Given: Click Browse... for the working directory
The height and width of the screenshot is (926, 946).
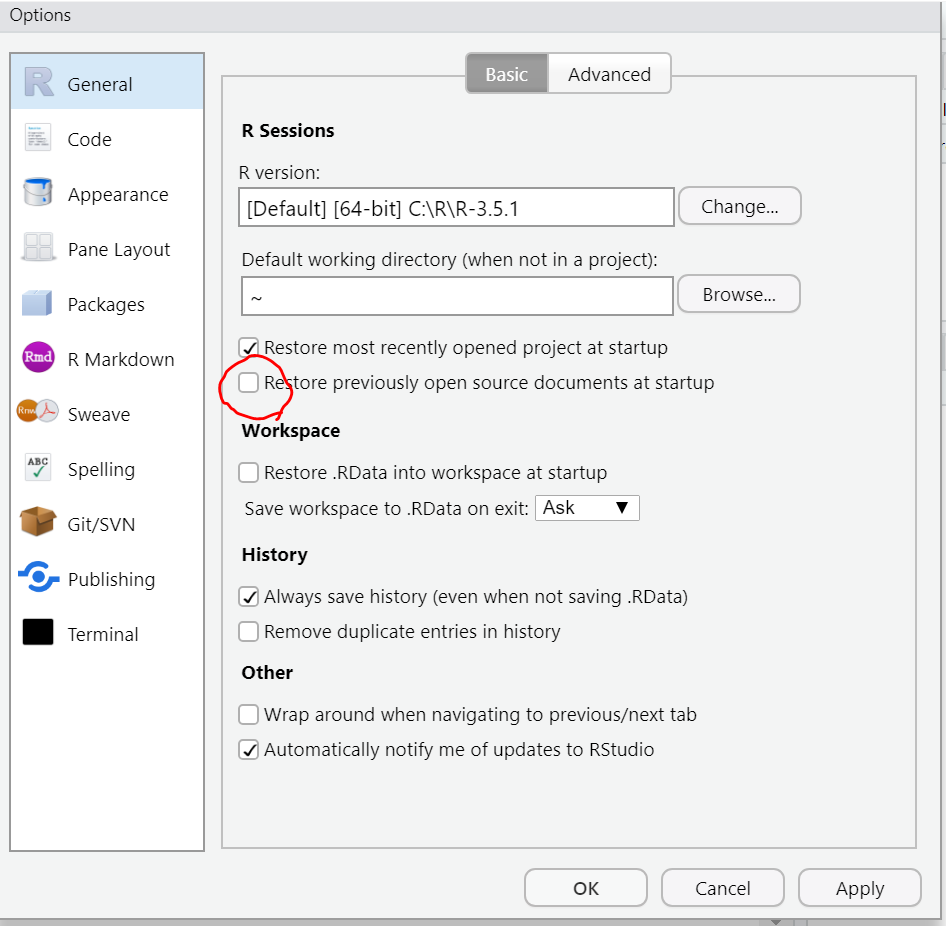Looking at the screenshot, I should [739, 294].
